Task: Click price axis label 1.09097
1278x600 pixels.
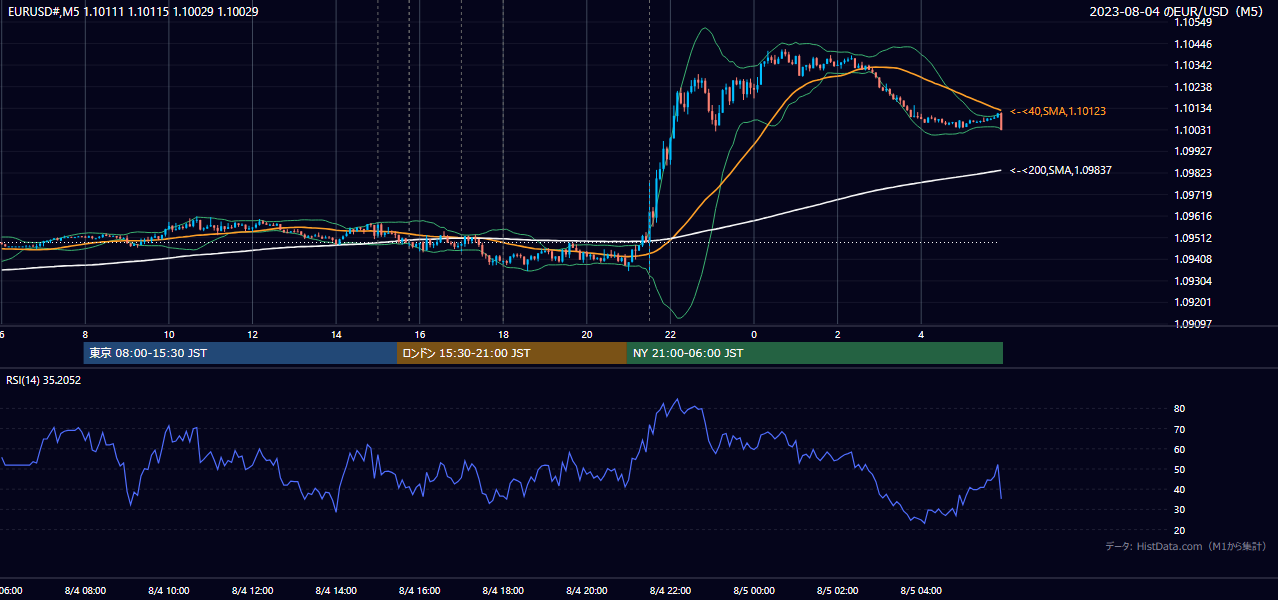Action: tap(1194, 324)
